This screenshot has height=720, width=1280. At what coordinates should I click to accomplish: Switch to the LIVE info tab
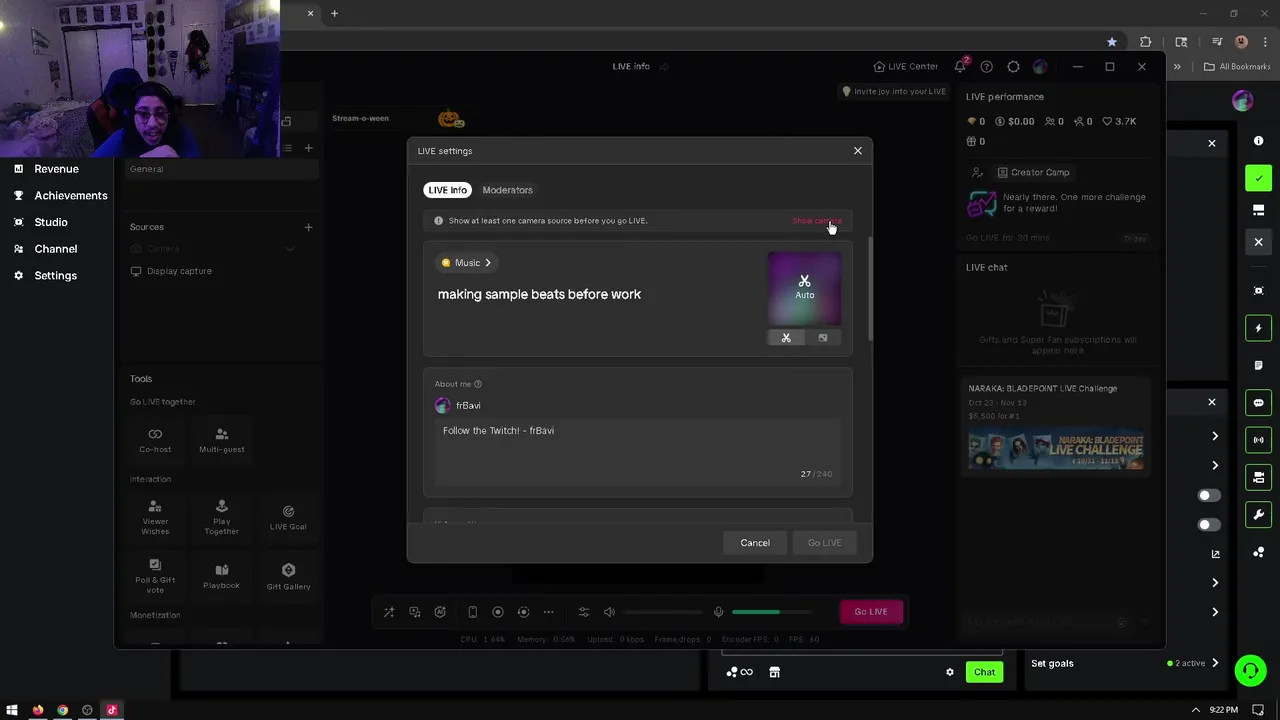pyautogui.click(x=448, y=190)
